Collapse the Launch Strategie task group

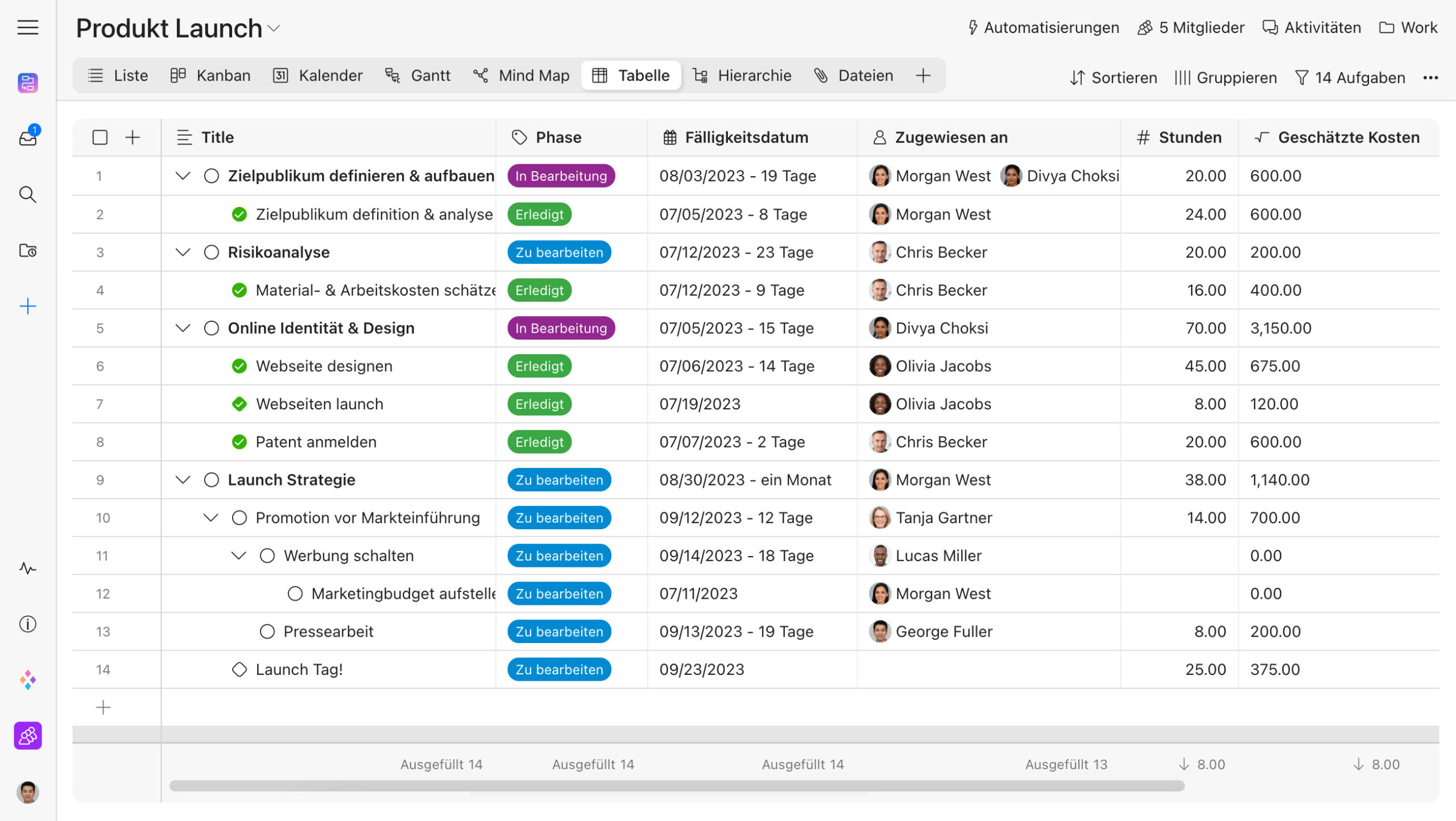(x=183, y=479)
